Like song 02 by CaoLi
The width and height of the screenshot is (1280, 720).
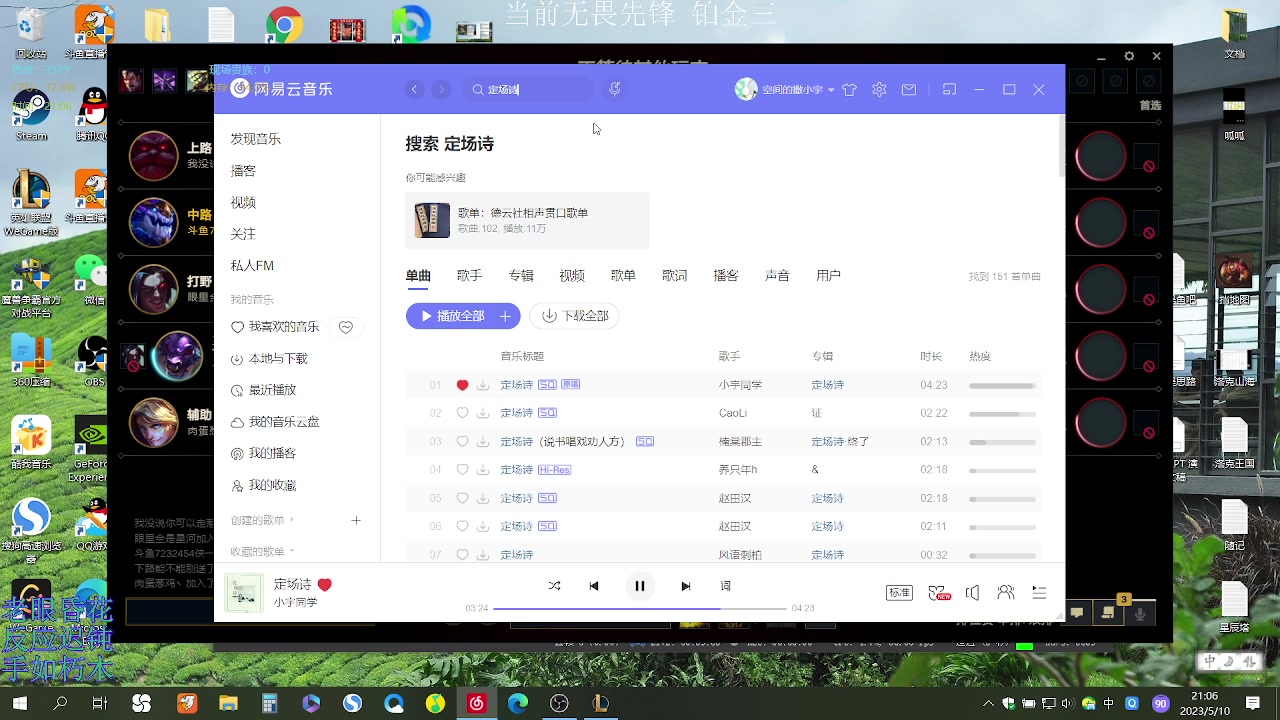point(462,413)
